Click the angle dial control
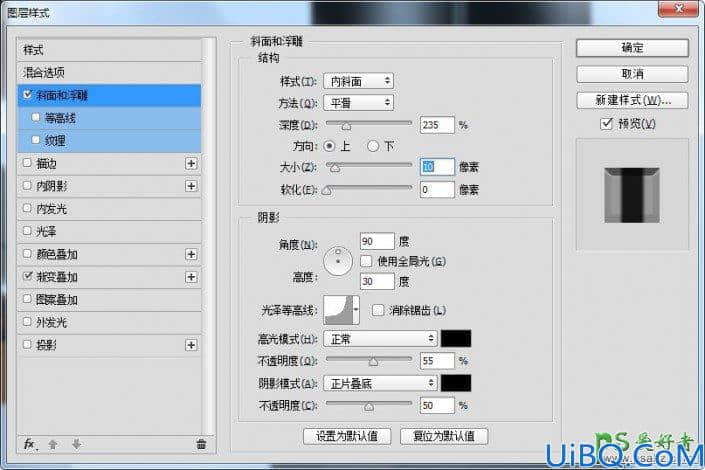705x470 pixels. [338, 260]
